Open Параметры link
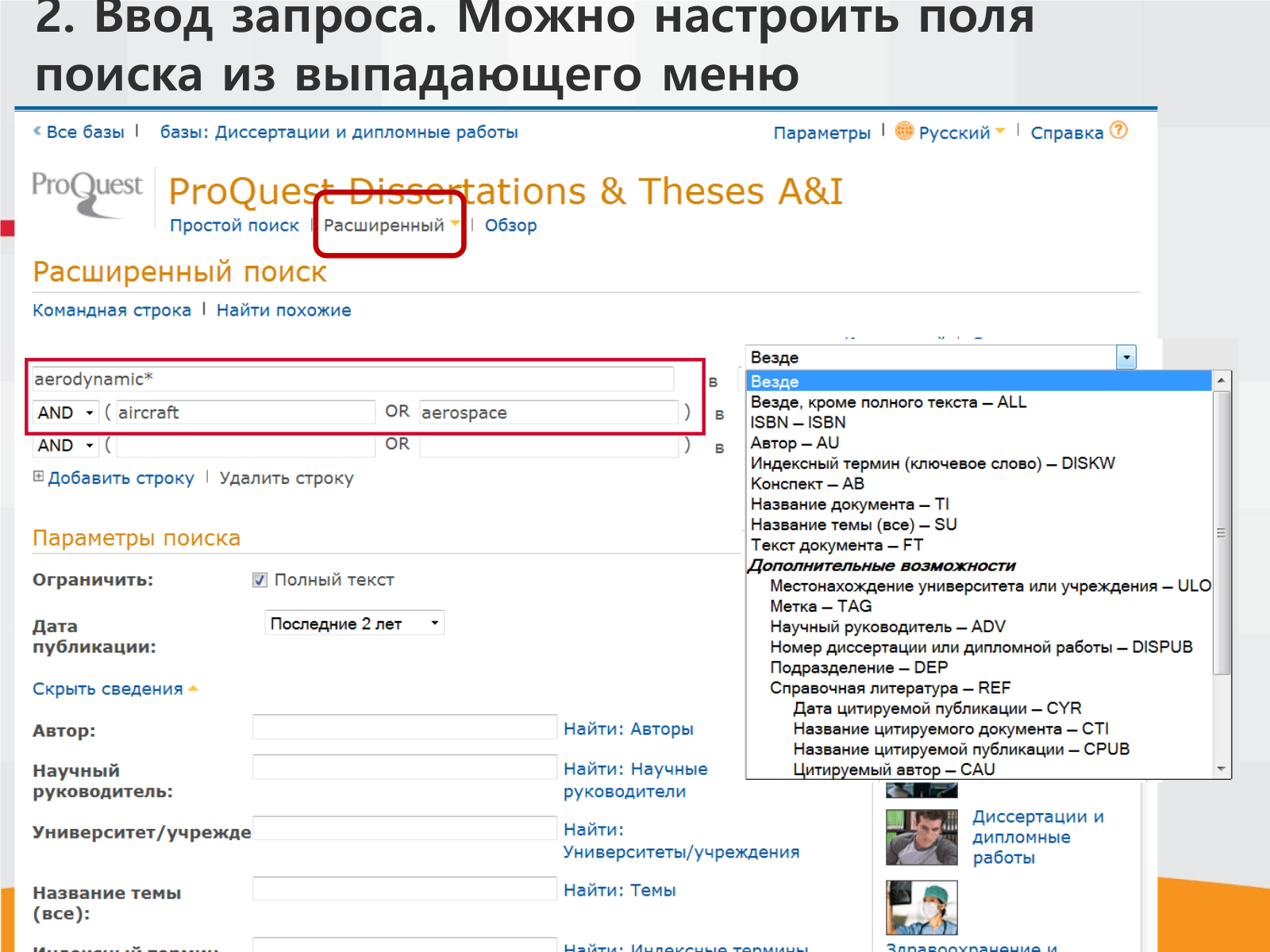 [x=822, y=132]
